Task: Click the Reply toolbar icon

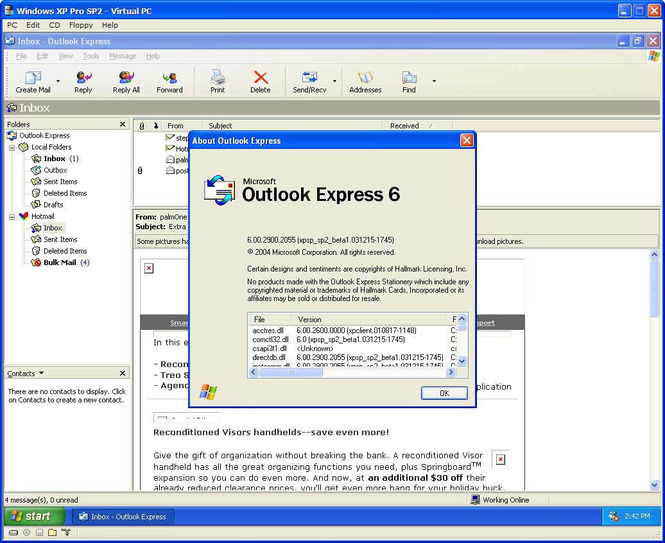Action: [84, 77]
